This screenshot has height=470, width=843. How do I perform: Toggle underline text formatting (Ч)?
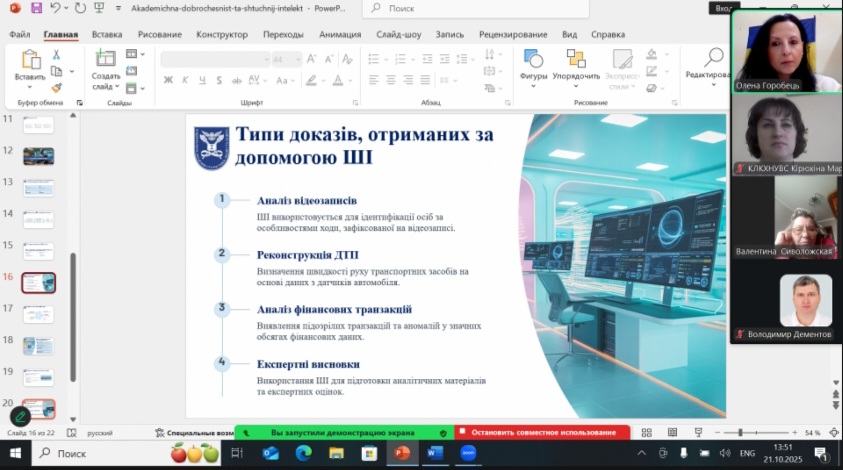tap(202, 80)
